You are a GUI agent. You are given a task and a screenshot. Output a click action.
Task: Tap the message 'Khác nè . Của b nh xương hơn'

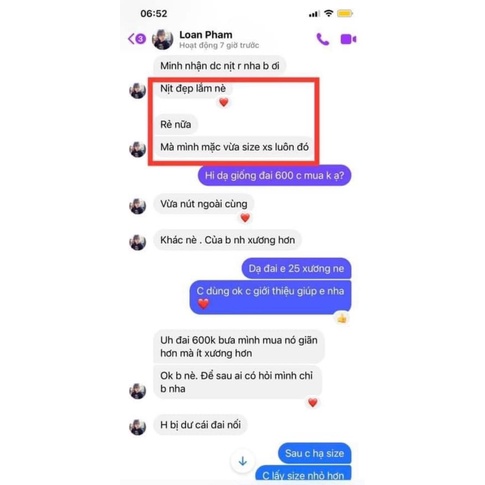pyautogui.click(x=227, y=240)
